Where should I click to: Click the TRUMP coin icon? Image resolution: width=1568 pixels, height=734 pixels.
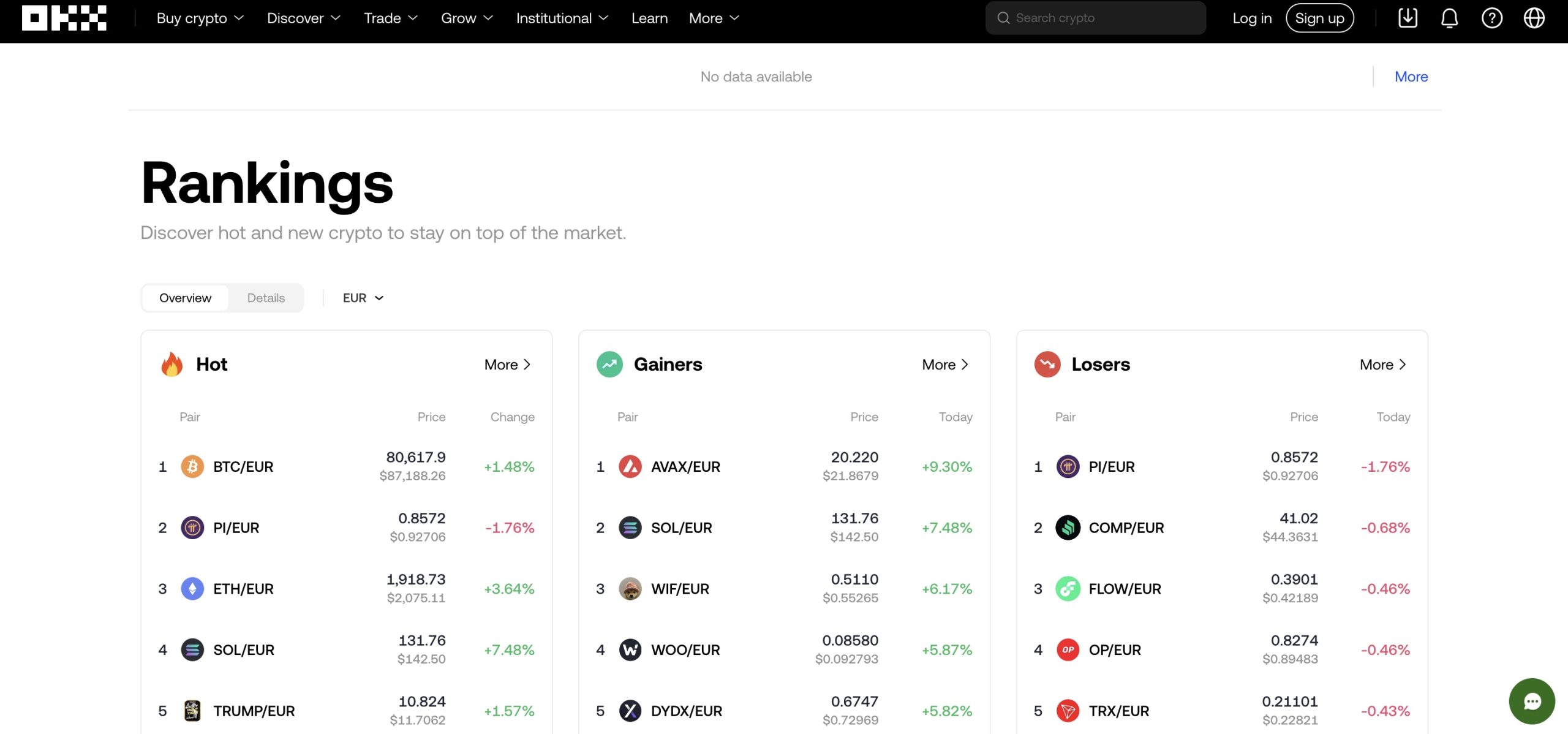pyautogui.click(x=192, y=711)
